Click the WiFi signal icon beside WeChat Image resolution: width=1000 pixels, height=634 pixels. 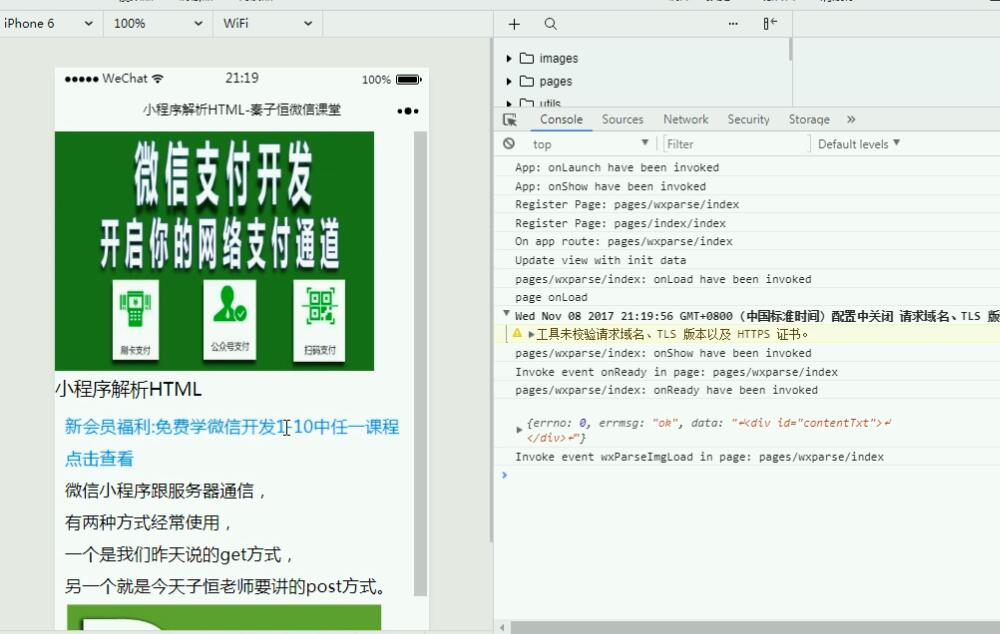click(x=158, y=78)
